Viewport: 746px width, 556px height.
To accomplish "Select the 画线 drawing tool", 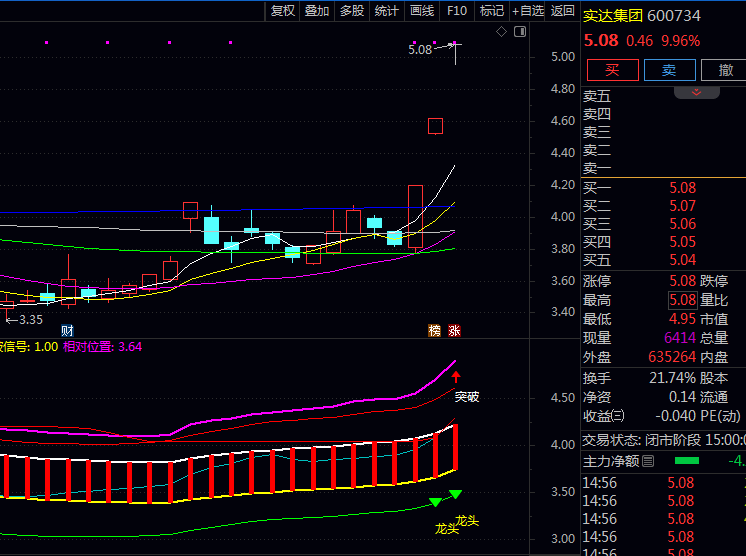I will click(422, 11).
